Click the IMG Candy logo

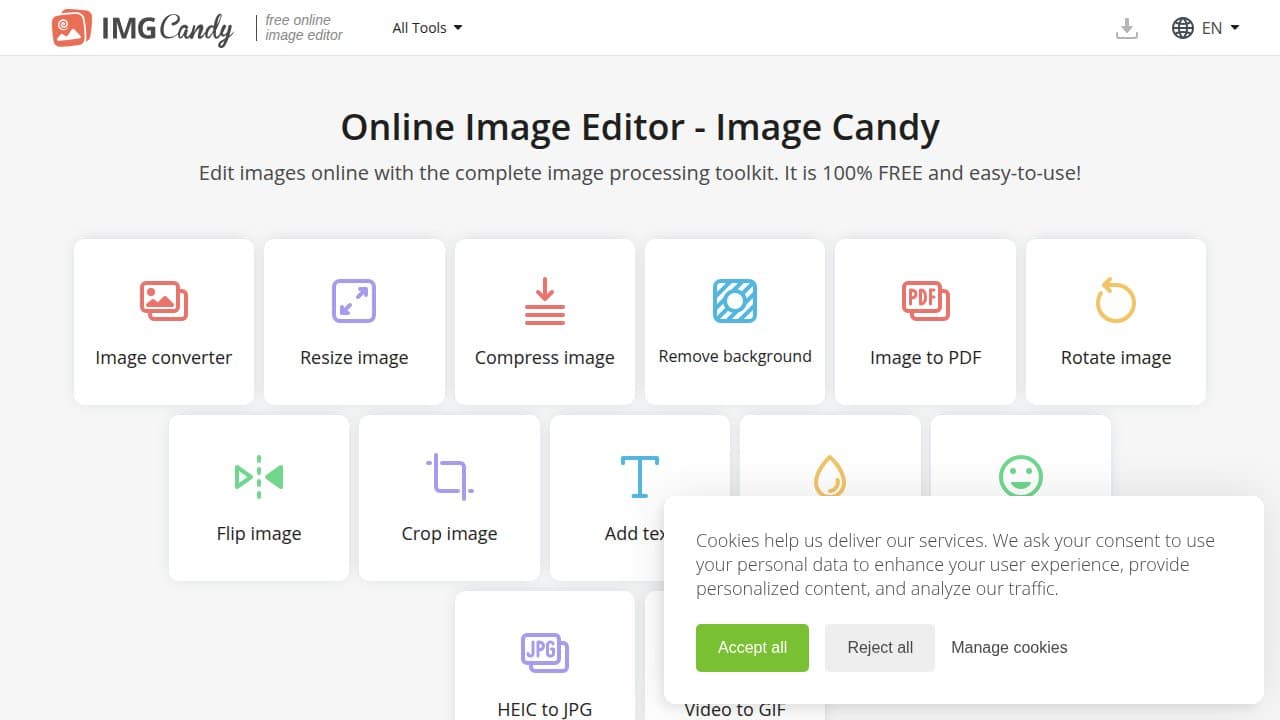point(142,28)
